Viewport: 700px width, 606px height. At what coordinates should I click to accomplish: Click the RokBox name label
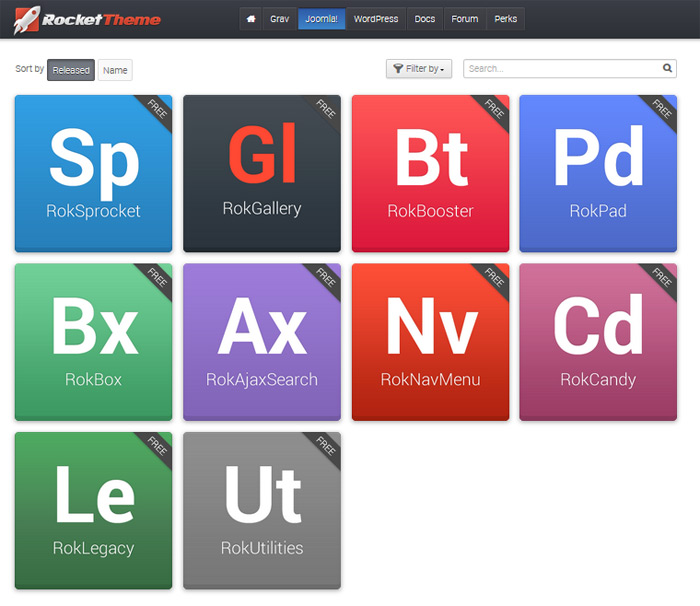click(93, 380)
